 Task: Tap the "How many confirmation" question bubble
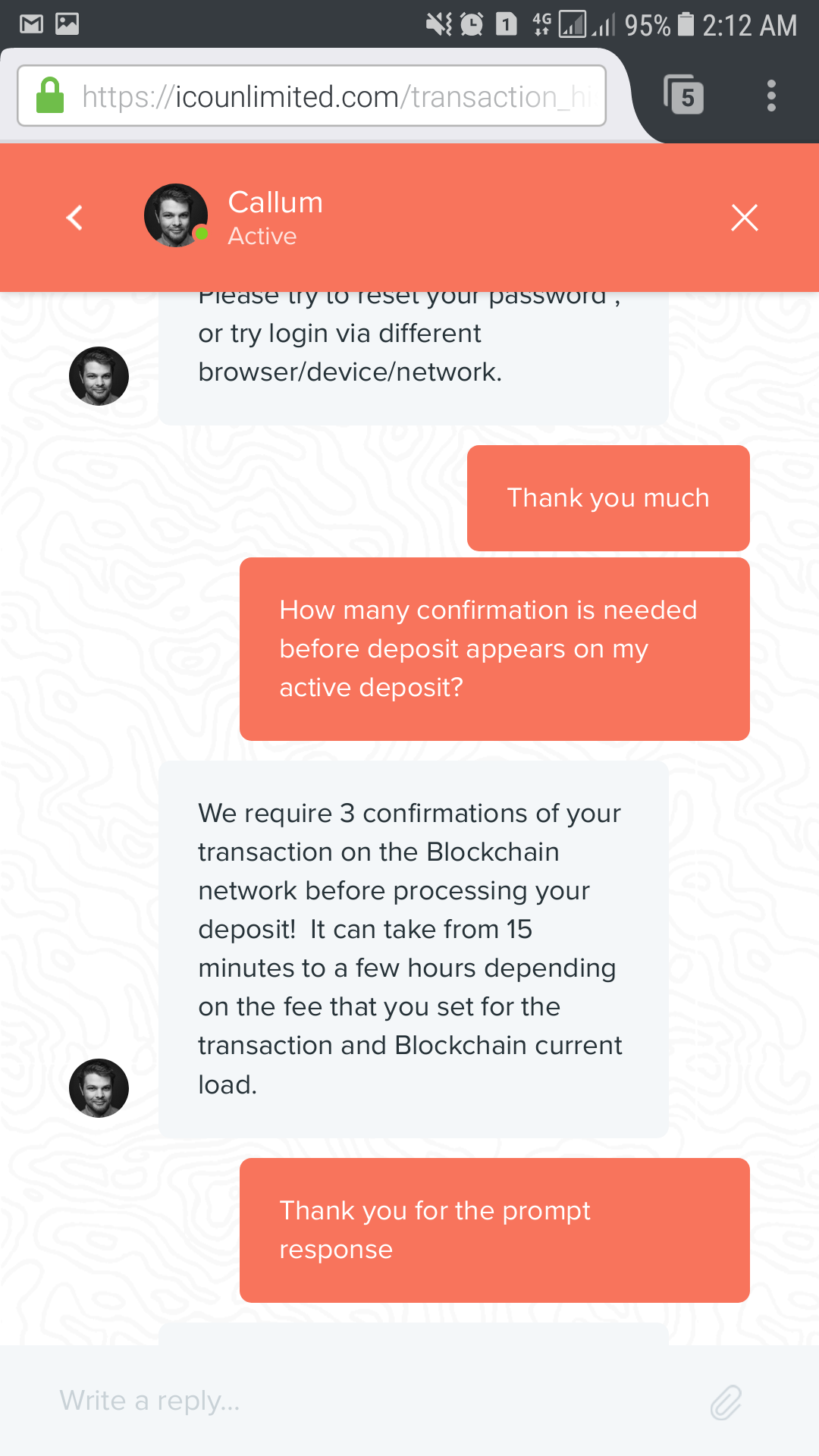tap(494, 649)
